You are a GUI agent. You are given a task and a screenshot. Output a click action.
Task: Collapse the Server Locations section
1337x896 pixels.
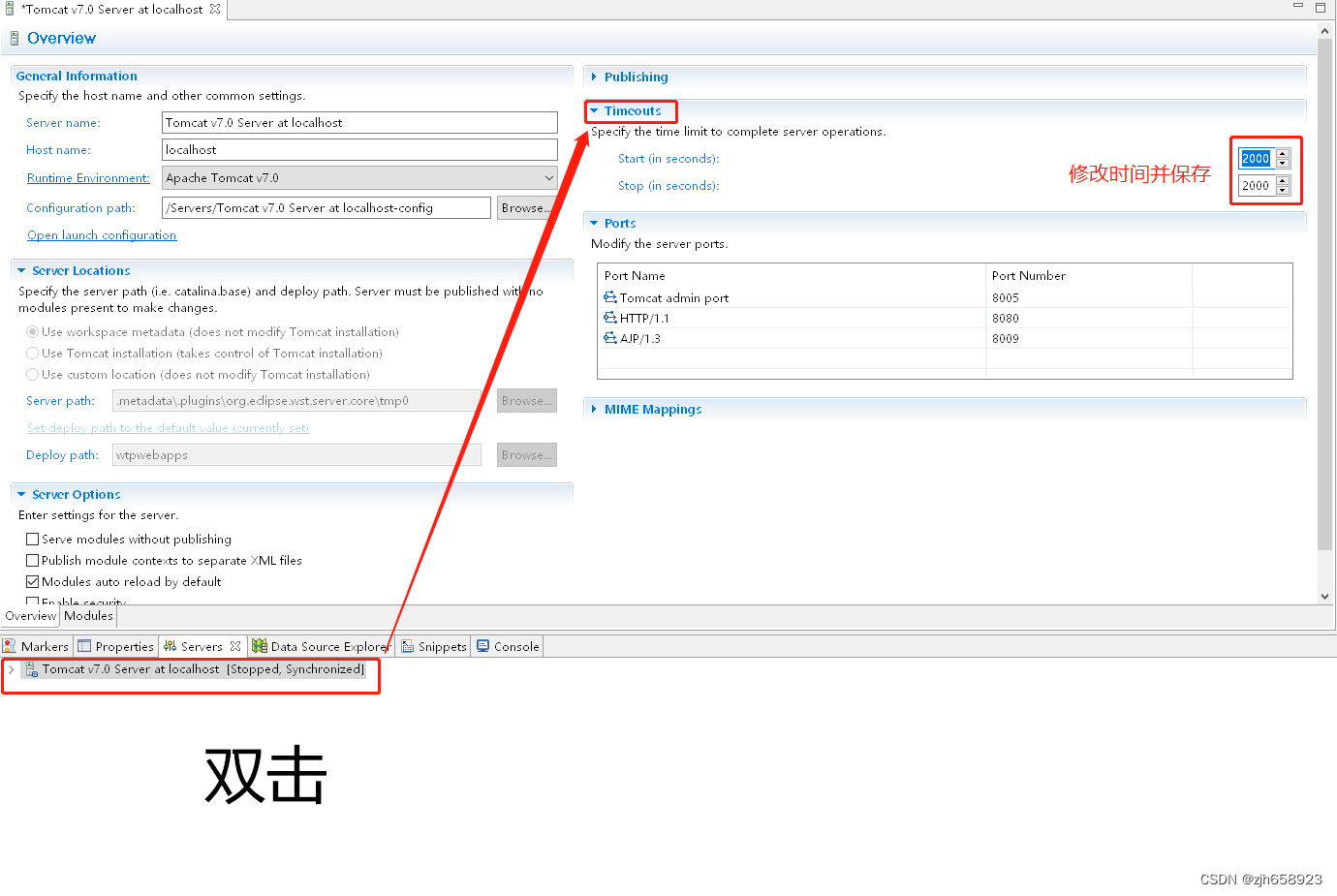(21, 271)
